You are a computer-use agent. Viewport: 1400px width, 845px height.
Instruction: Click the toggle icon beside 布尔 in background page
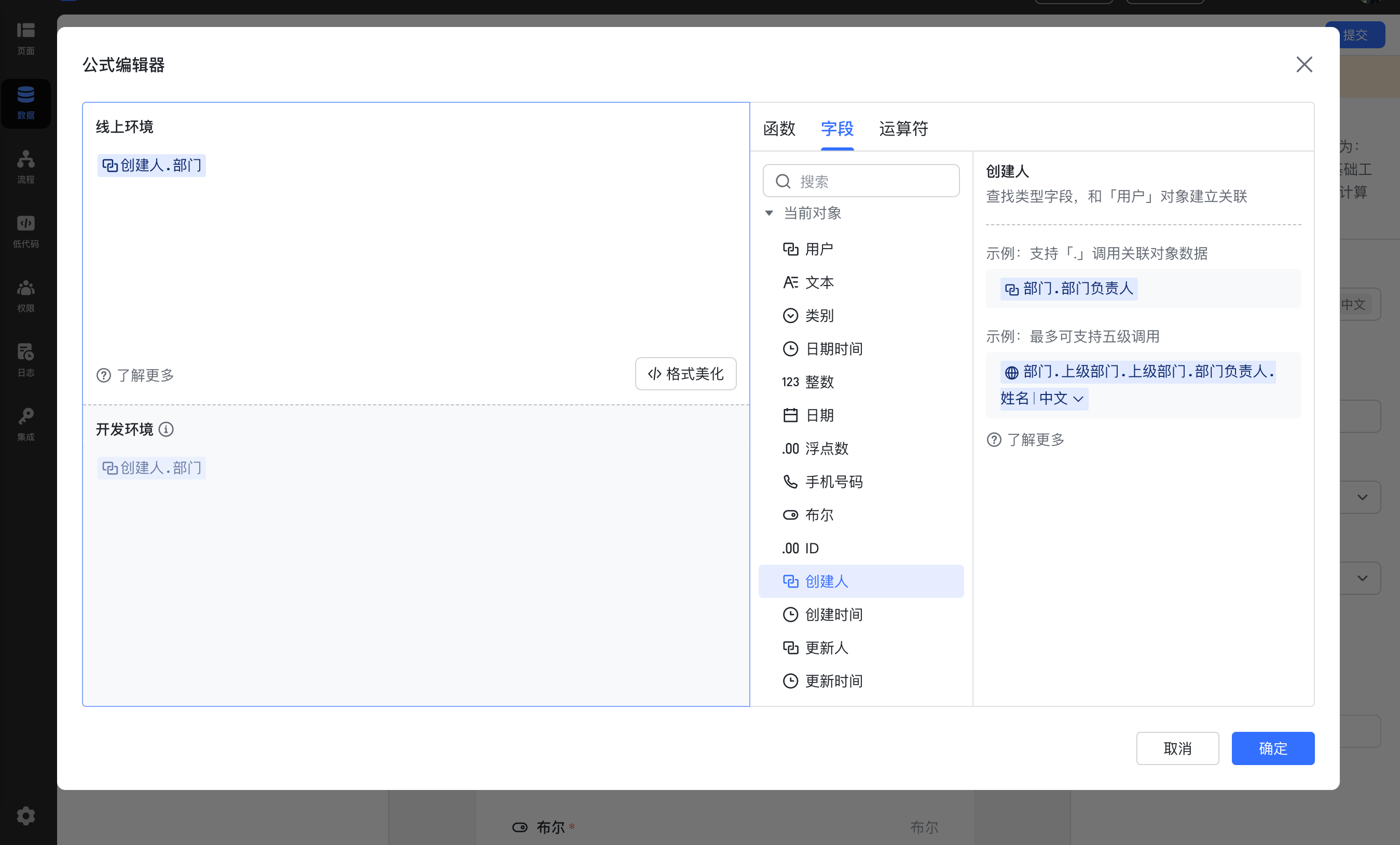click(x=520, y=827)
